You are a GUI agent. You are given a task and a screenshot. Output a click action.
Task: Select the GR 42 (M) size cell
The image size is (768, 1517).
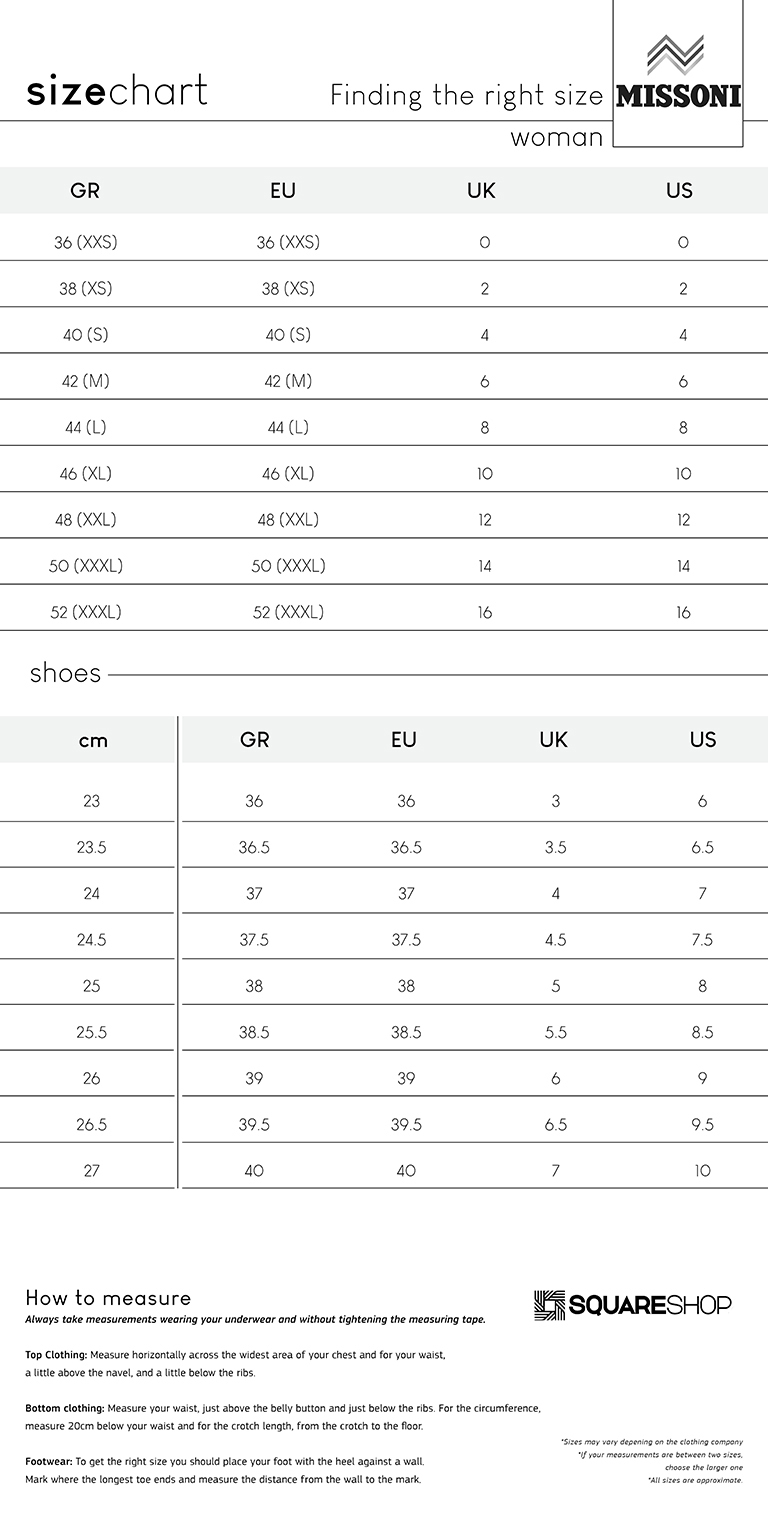tap(85, 381)
